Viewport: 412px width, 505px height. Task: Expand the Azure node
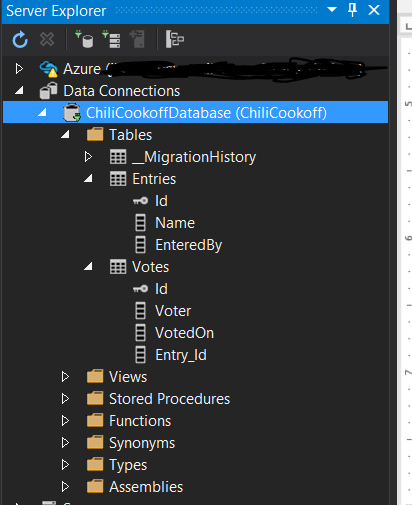click(19, 69)
